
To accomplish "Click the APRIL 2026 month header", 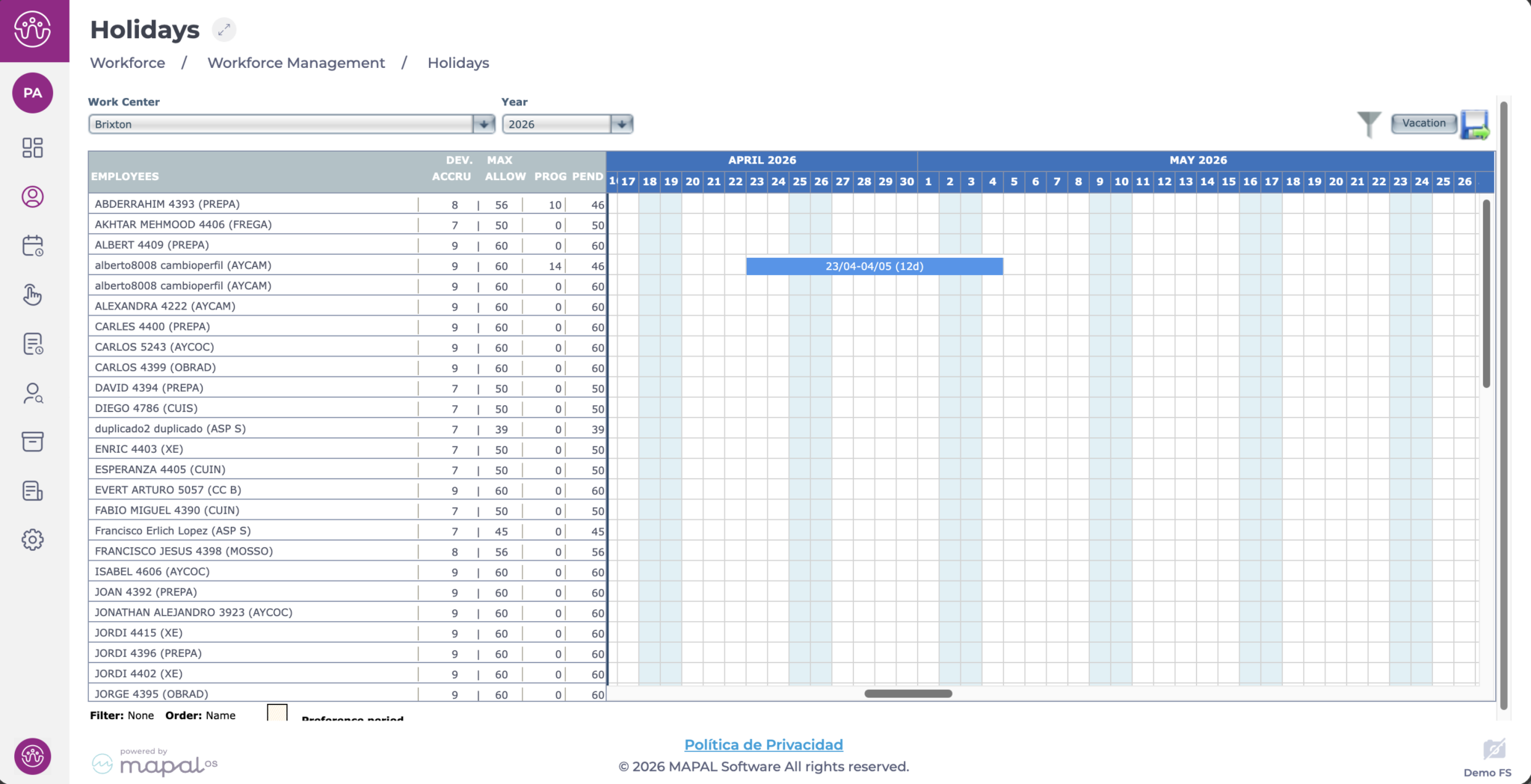I will [763, 160].
